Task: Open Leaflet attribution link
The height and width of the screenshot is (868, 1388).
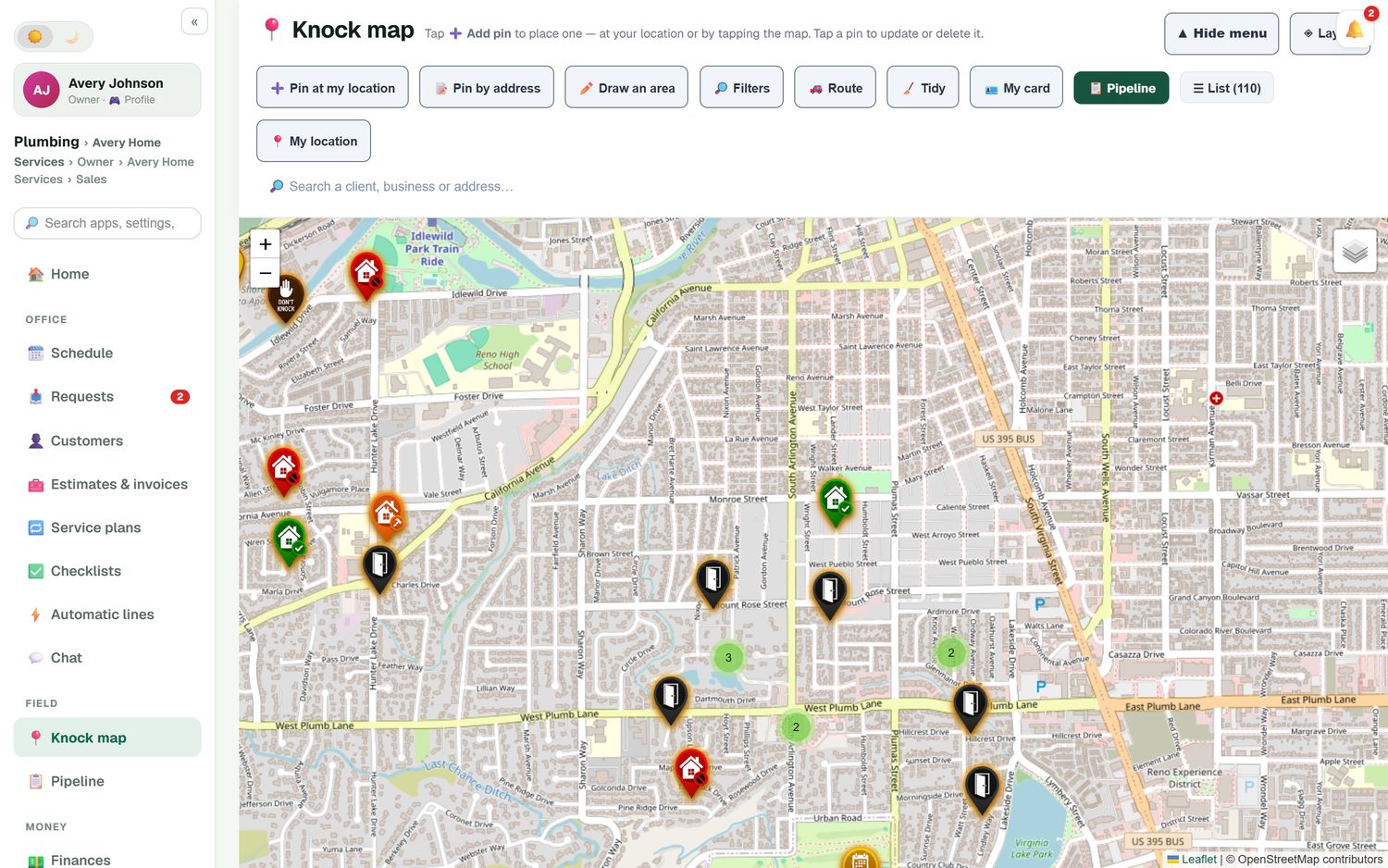Action: [1192, 859]
